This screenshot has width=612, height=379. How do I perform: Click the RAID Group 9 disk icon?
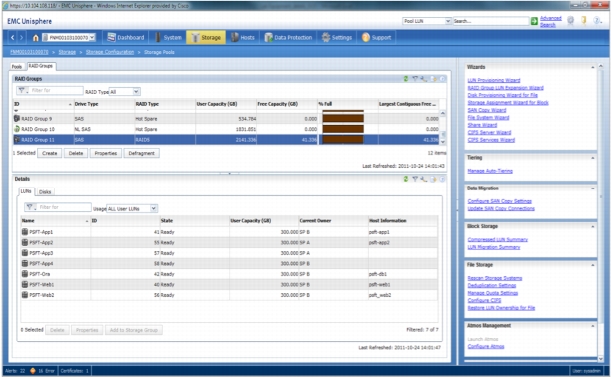point(17,118)
